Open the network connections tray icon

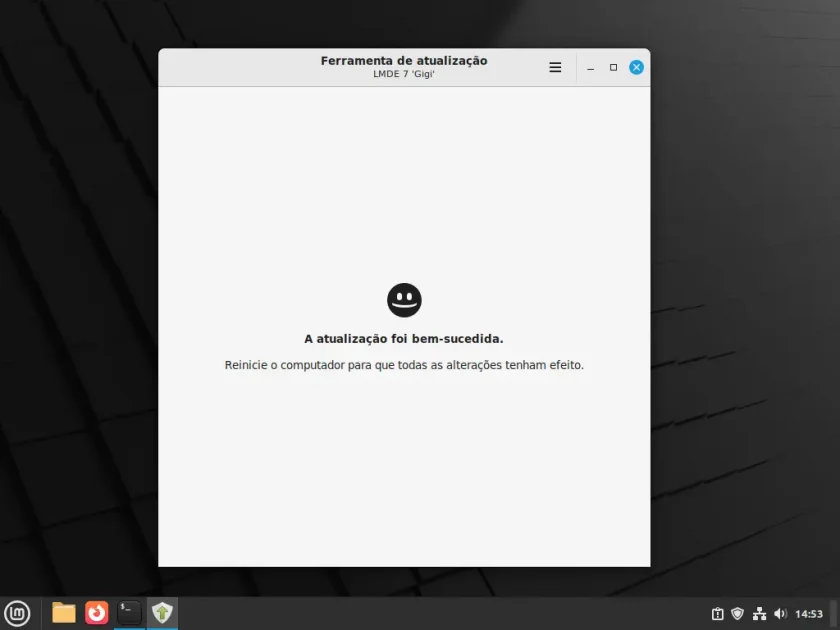(759, 614)
